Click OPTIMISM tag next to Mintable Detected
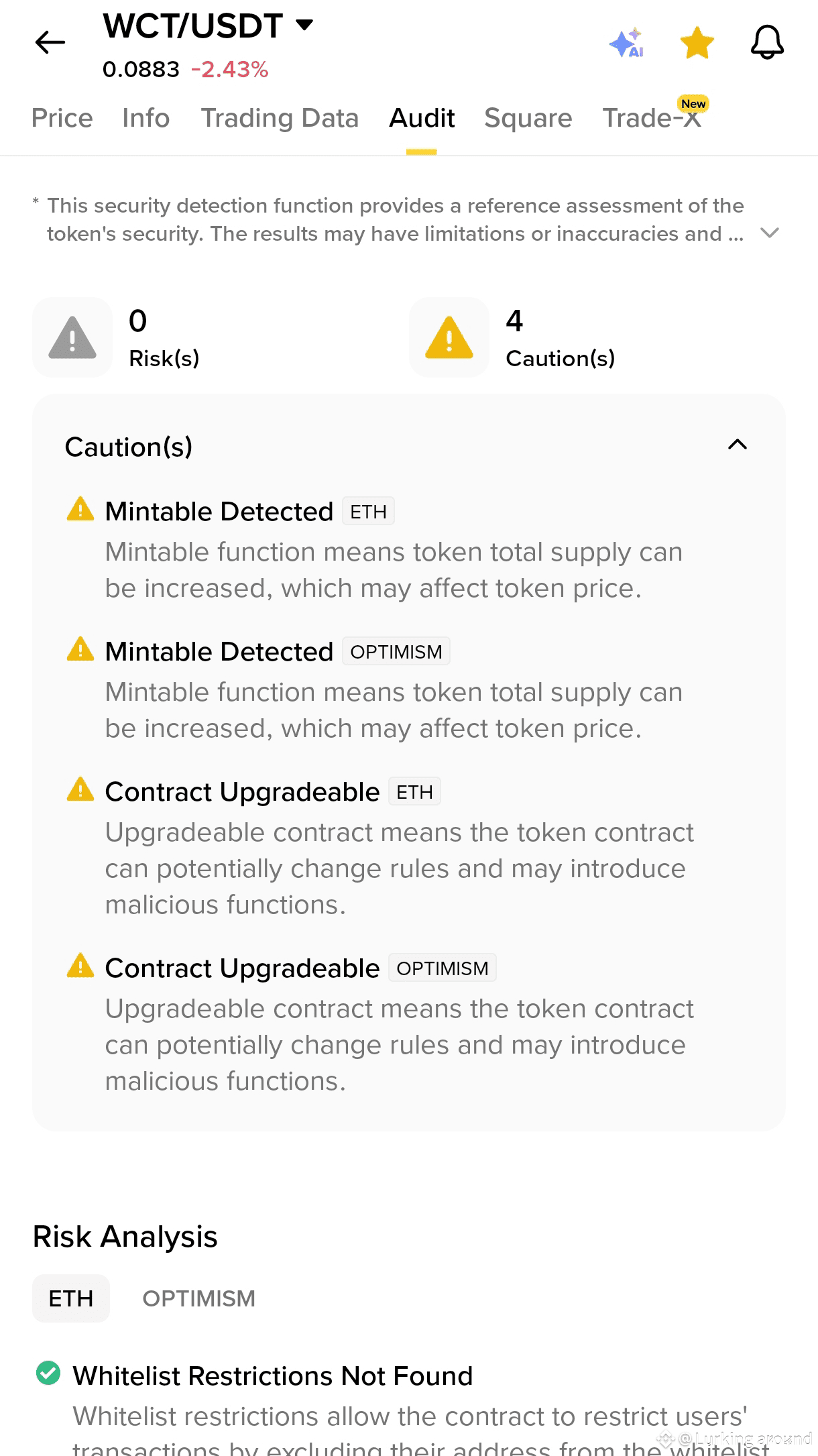The height and width of the screenshot is (1456, 818). click(x=396, y=652)
